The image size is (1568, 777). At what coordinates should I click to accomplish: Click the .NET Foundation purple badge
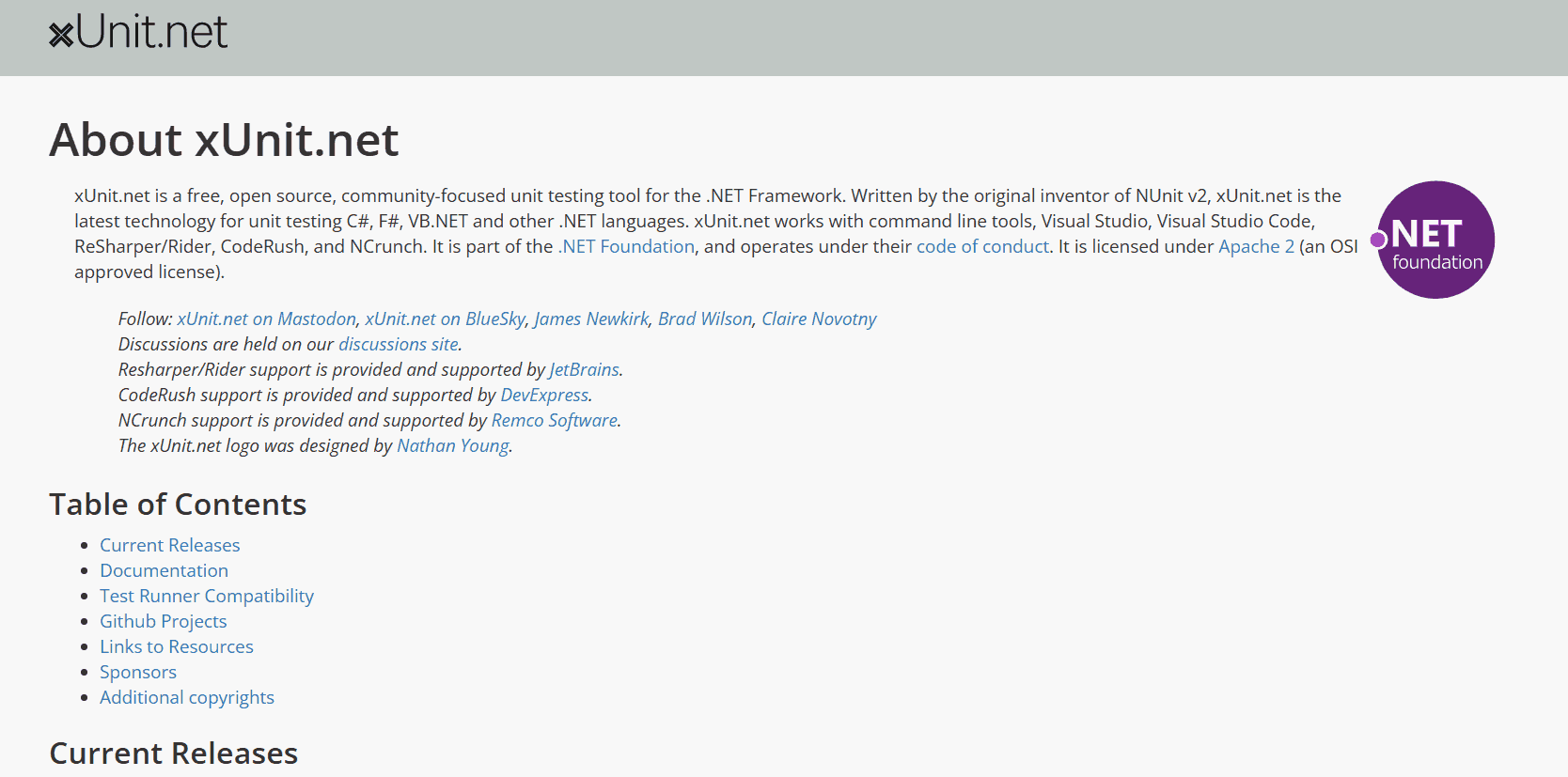1433,240
